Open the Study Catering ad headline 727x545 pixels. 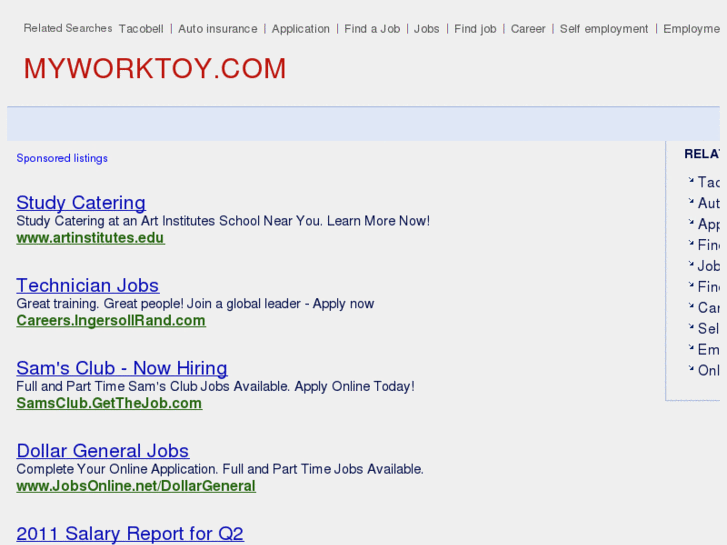point(81,203)
